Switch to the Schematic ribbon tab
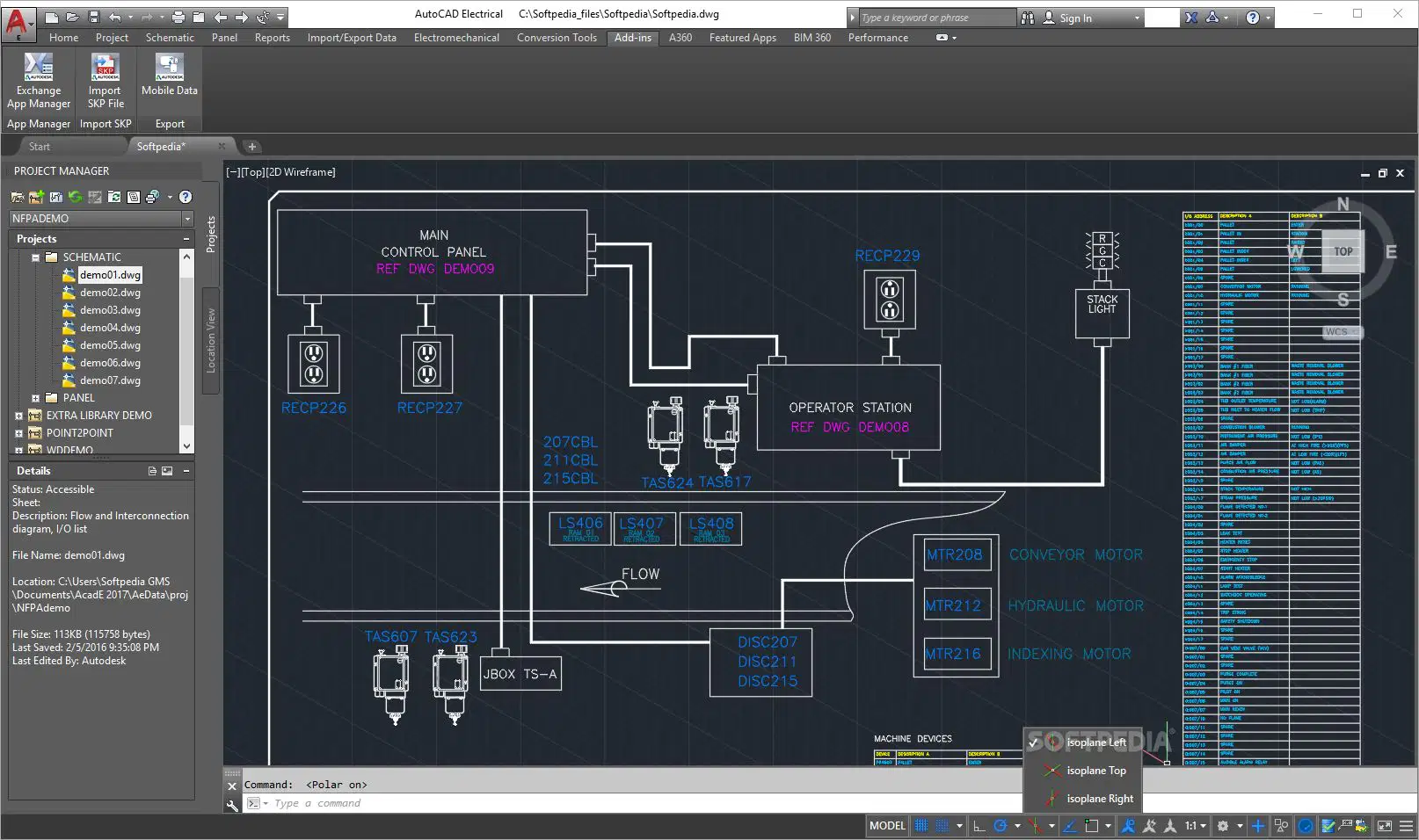1419x840 pixels. coord(170,38)
